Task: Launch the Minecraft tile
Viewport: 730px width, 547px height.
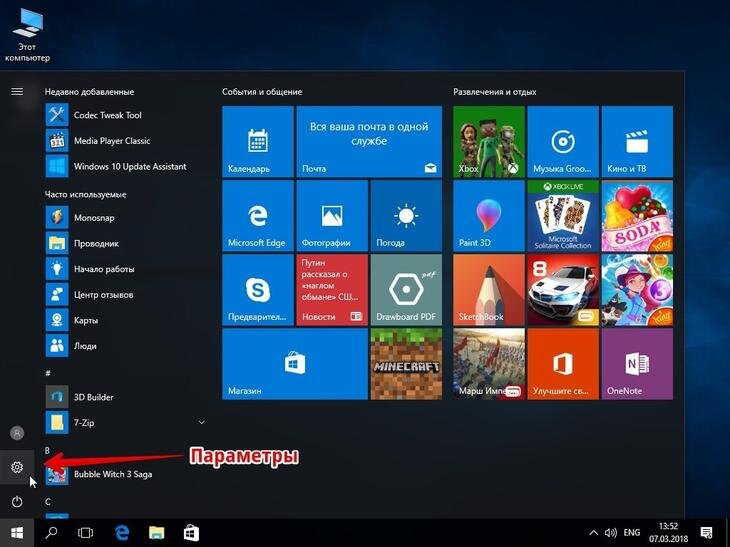Action: coord(406,364)
